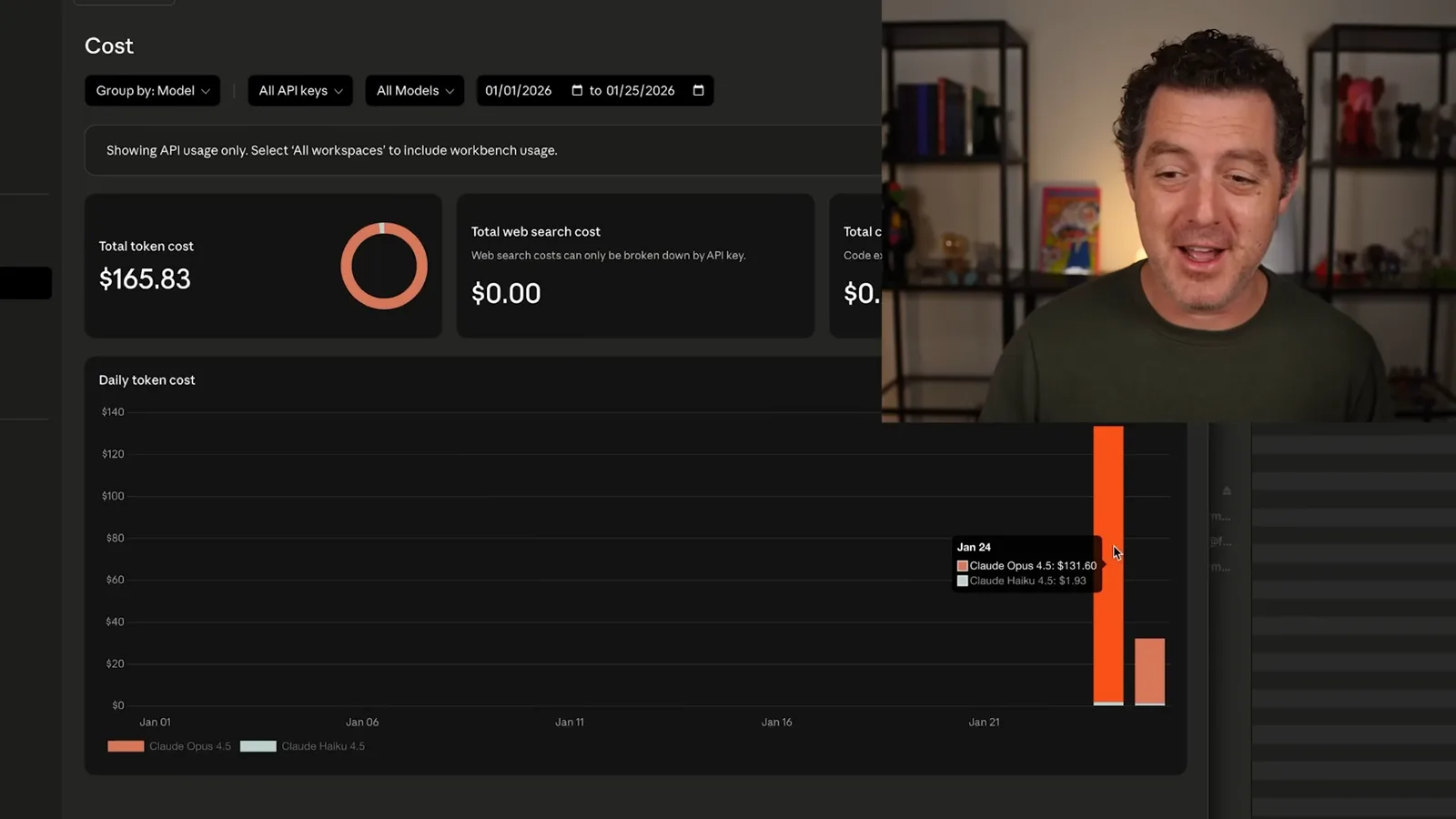Click the Jan 21 axis label
Screen dimensions: 1456x819
click(984, 722)
